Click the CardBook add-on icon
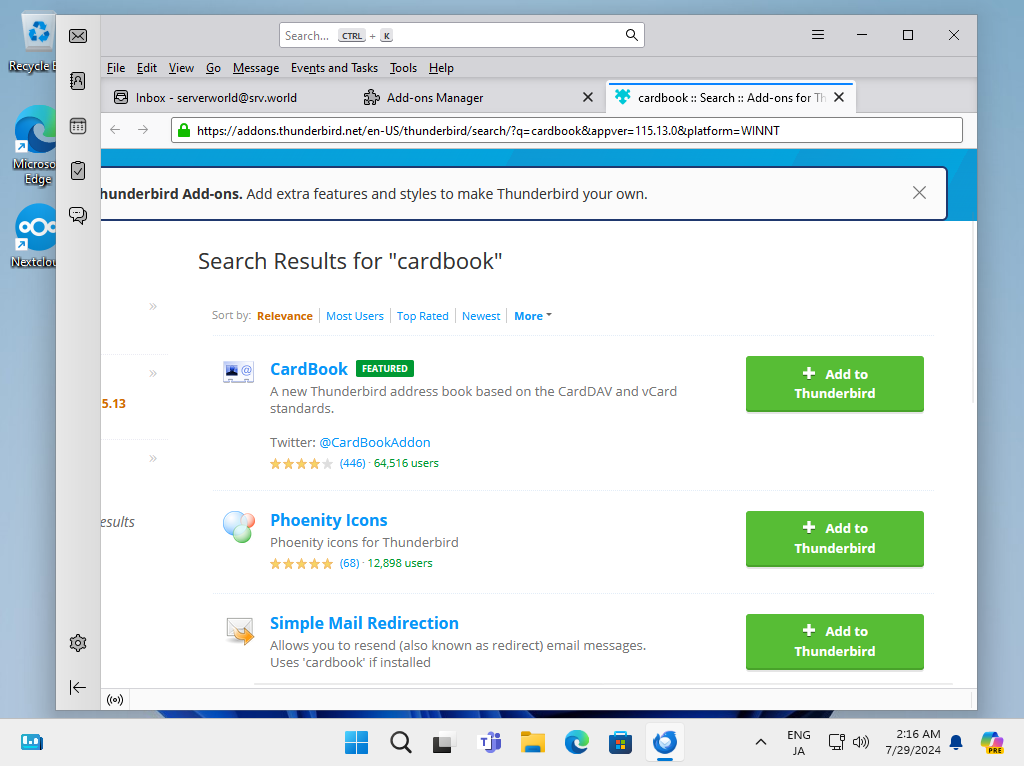The width and height of the screenshot is (1024, 766). tap(238, 372)
